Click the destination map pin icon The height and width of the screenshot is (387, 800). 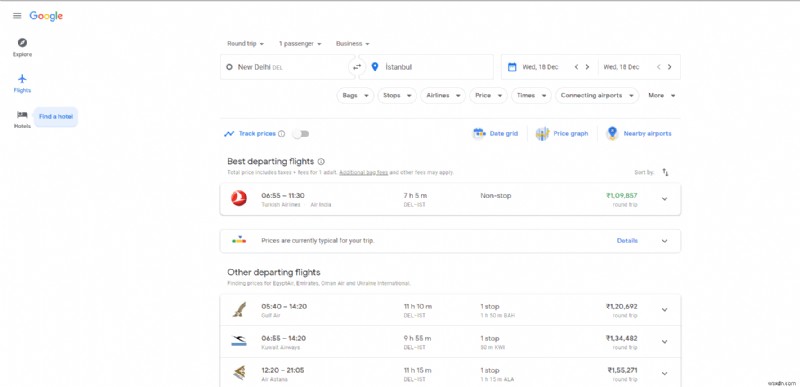click(375, 67)
